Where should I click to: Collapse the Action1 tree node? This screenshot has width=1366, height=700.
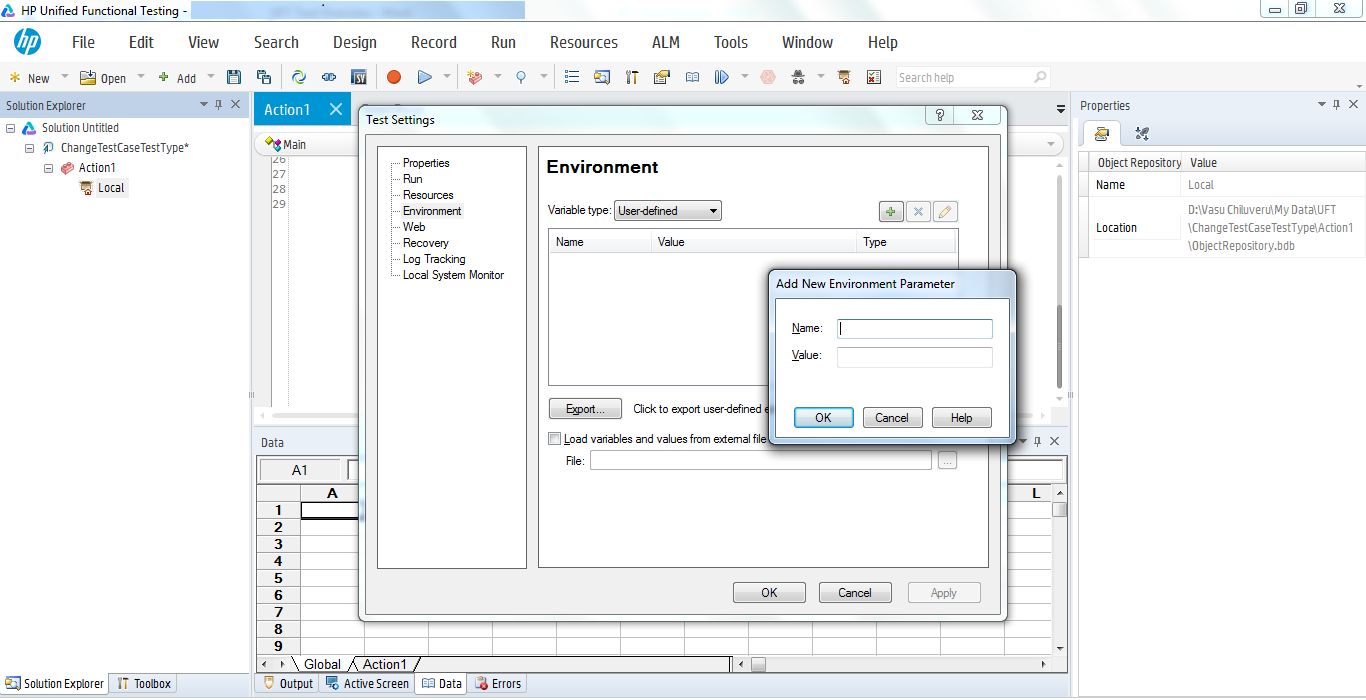(x=48, y=168)
